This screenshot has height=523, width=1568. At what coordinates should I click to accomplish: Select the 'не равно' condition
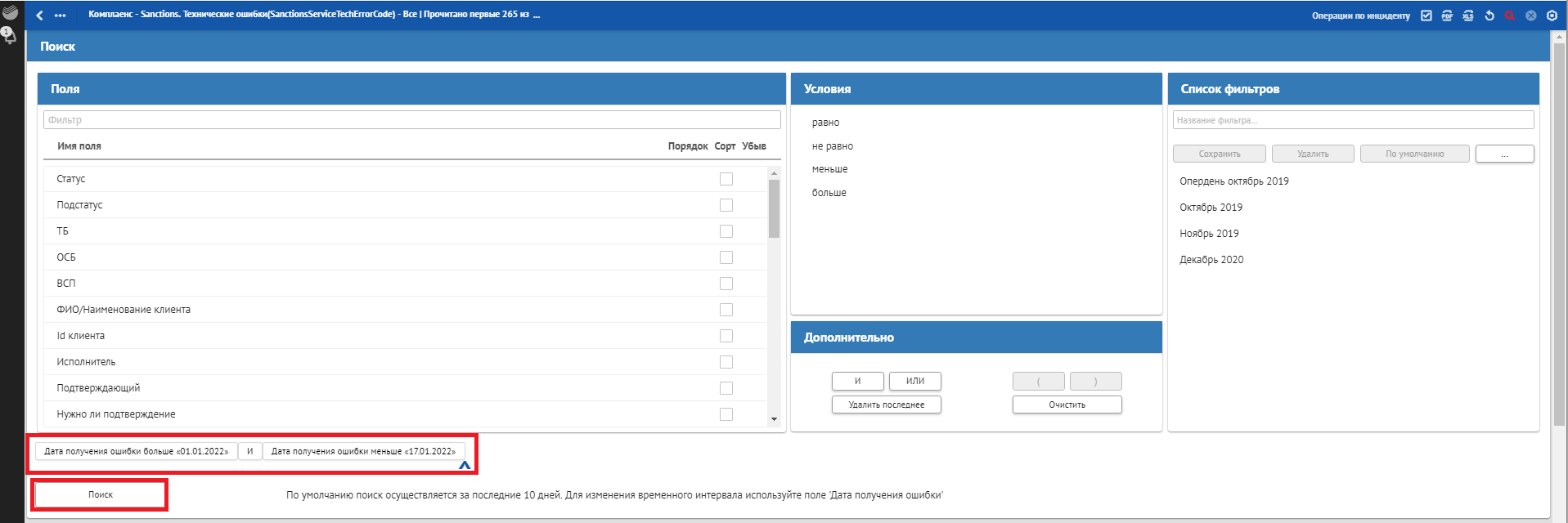click(832, 146)
